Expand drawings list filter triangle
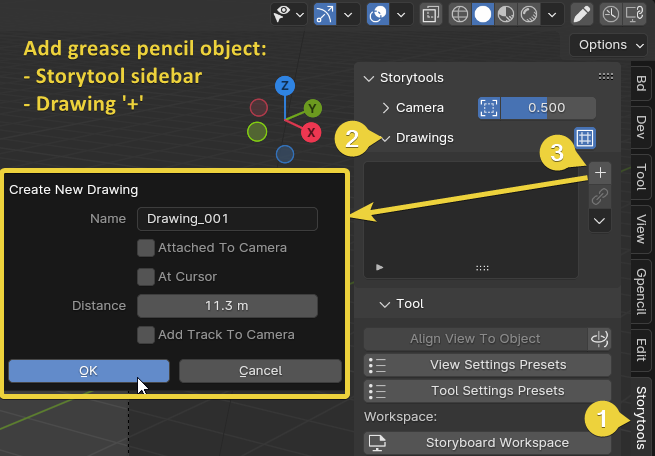The width and height of the screenshot is (655, 456). pos(379,267)
